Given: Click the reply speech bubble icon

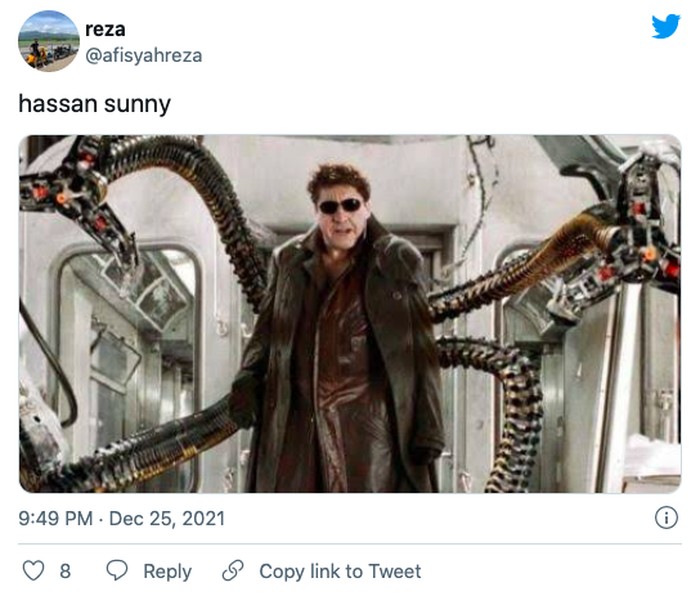Looking at the screenshot, I should point(117,571).
